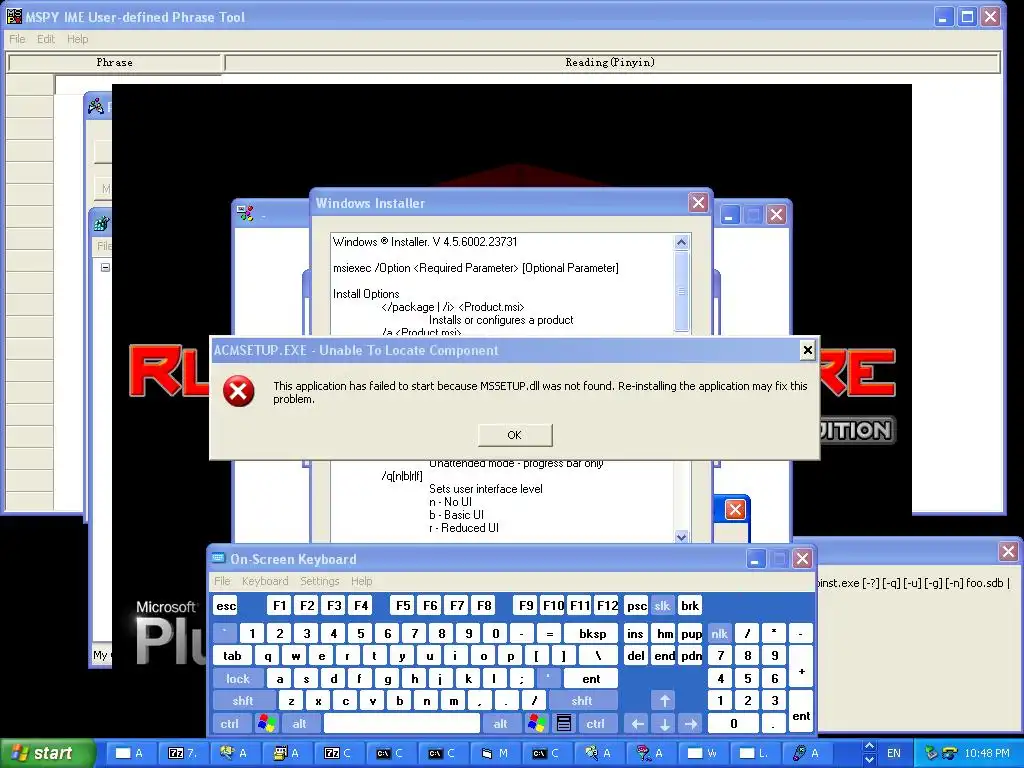Switch to the W taskbar window
Screen dimensions: 1024x768
[703, 753]
